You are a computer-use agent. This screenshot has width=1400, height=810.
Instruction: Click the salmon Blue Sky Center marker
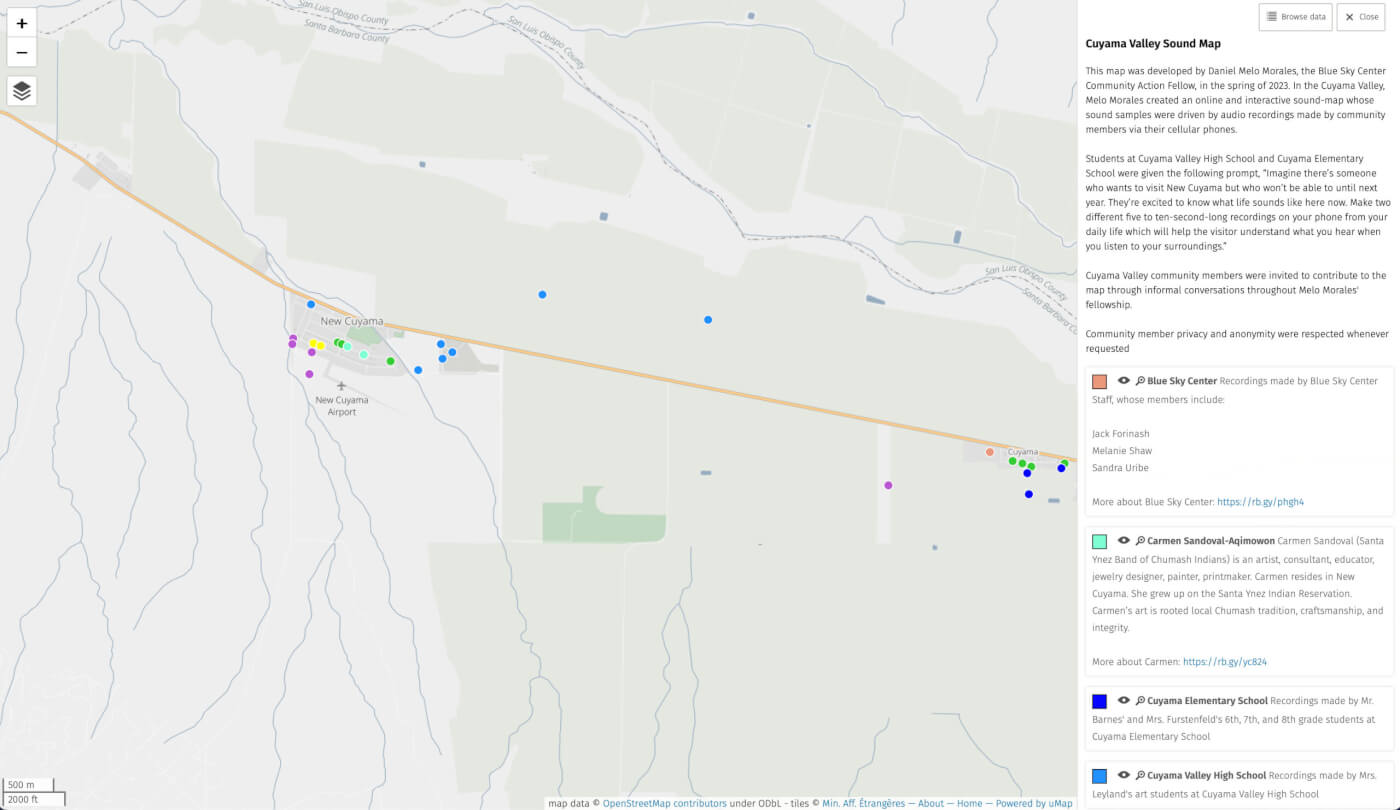pos(990,452)
